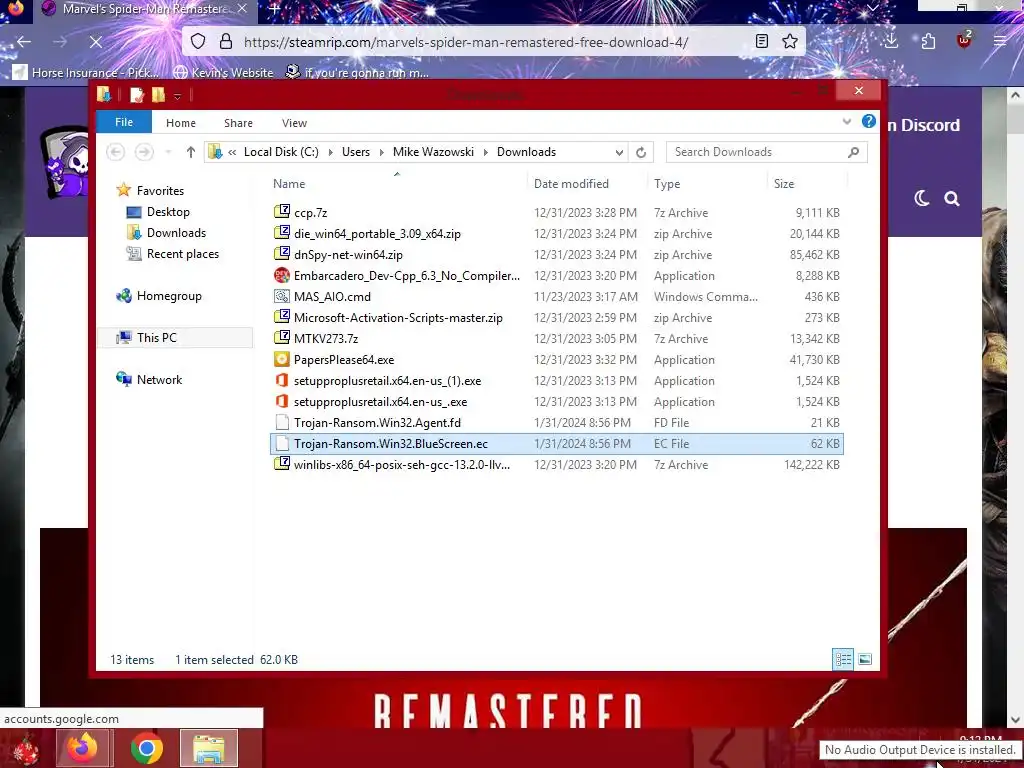
Task: Open the Share ribbon tab
Action: pyautogui.click(x=238, y=123)
